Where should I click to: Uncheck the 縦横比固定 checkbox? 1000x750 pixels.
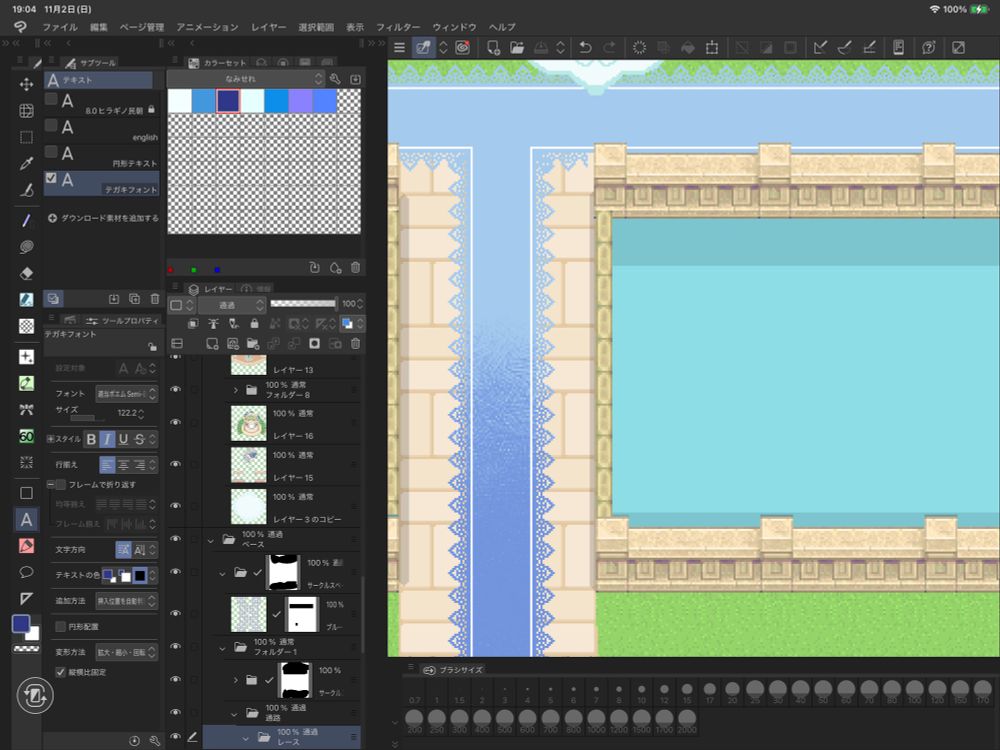tap(61, 672)
